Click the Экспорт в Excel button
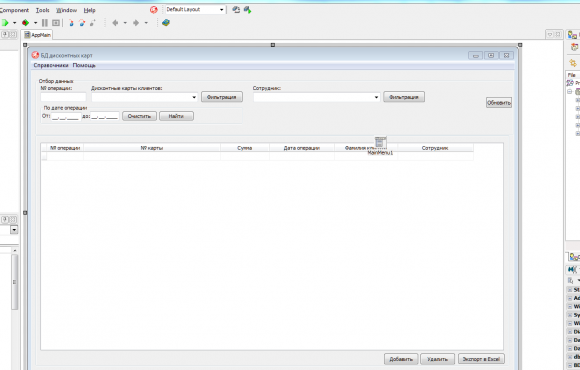 [x=481, y=359]
